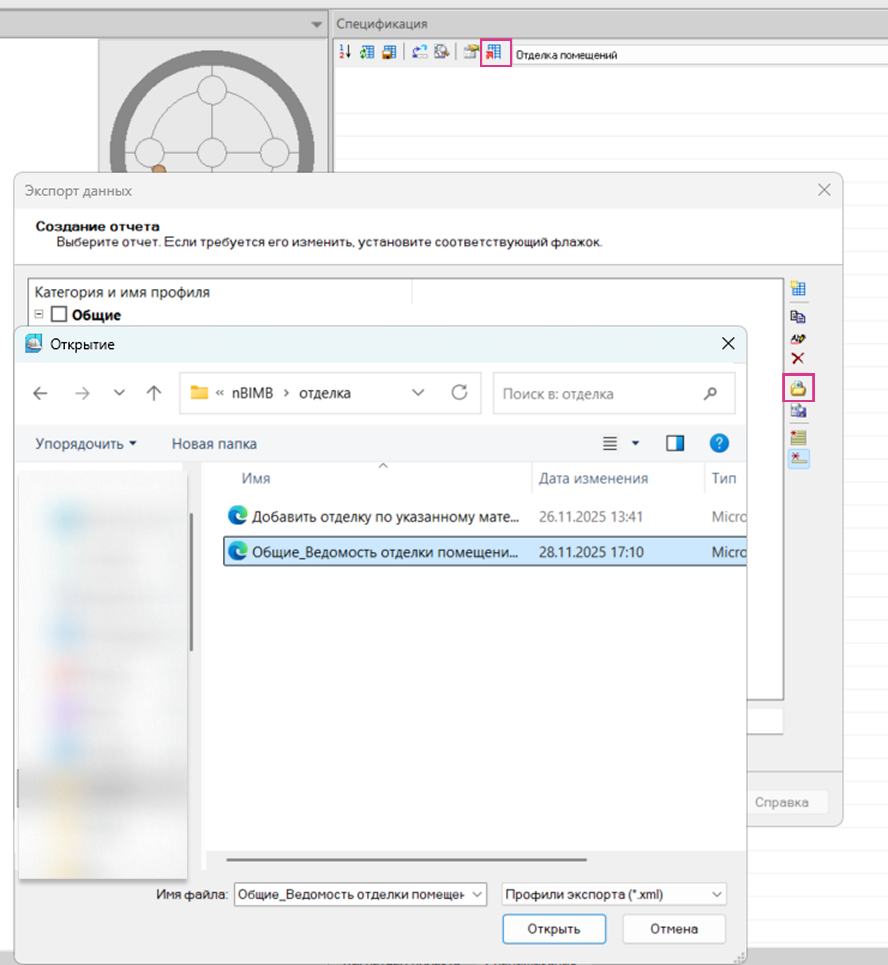This screenshot has height=965, width=888.
Task: Click the new report table icon
Action: pyautogui.click(x=798, y=289)
